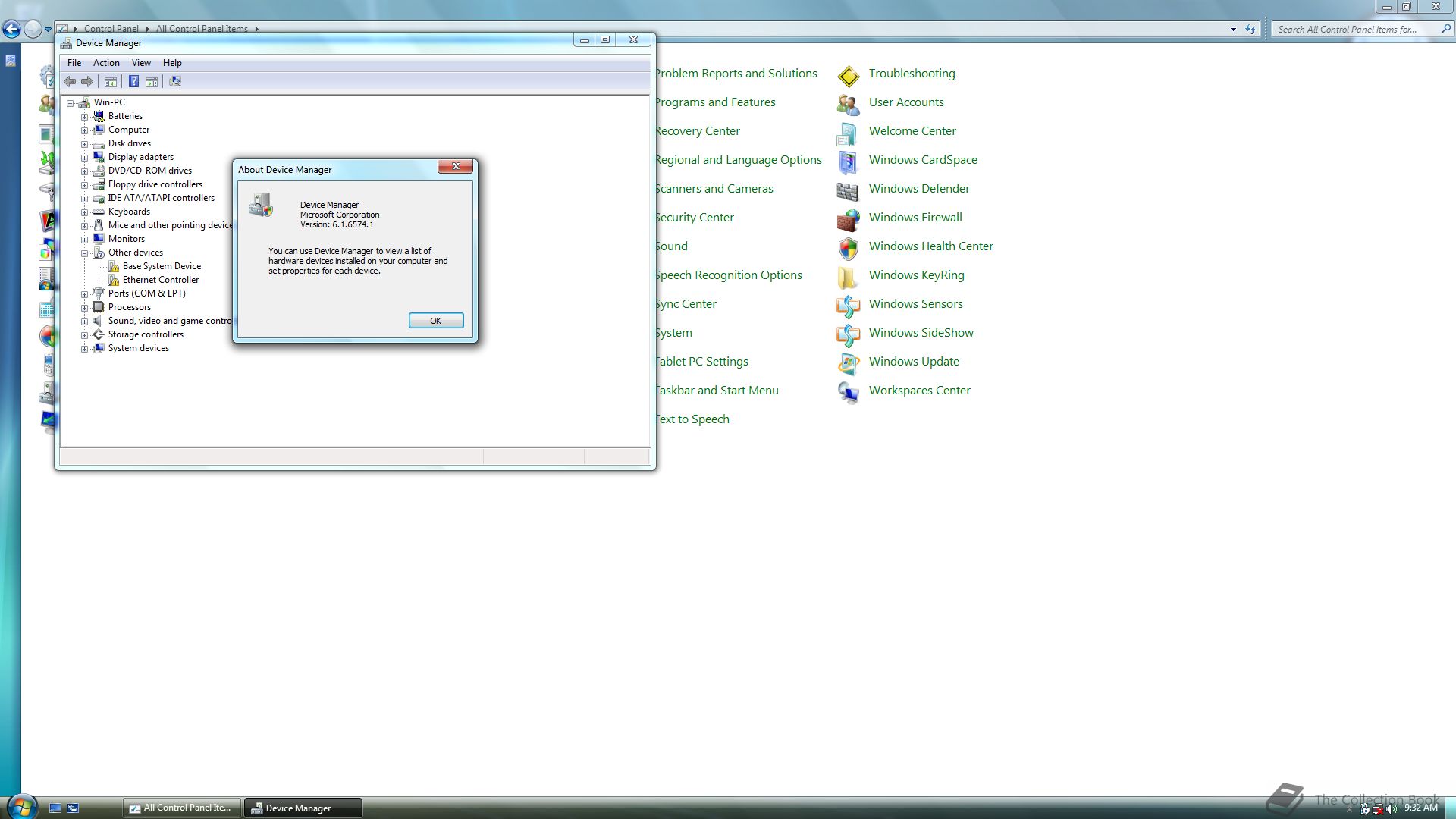Click the Welcome Center icon

(x=848, y=133)
